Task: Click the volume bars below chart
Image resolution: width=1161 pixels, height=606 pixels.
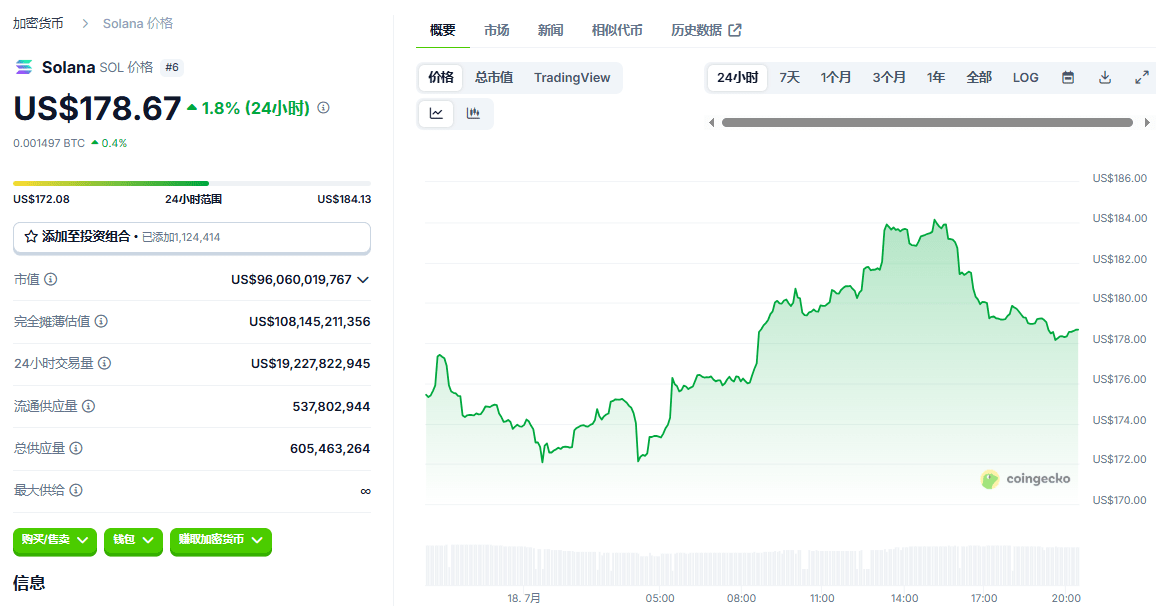Action: pyautogui.click(x=752, y=565)
